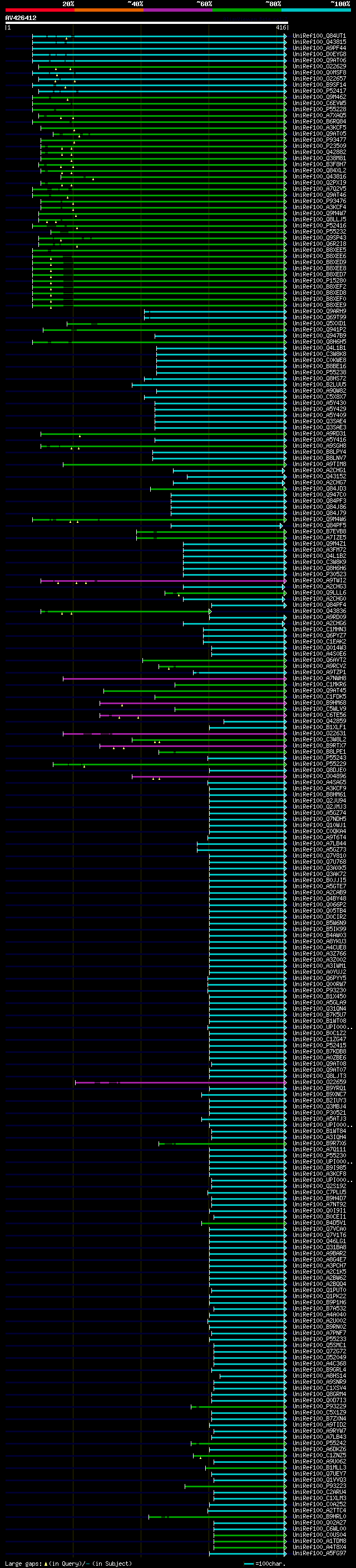356x1568 pixels.
Task: Select the UniRef100_O22631 label
Action: [319, 734]
